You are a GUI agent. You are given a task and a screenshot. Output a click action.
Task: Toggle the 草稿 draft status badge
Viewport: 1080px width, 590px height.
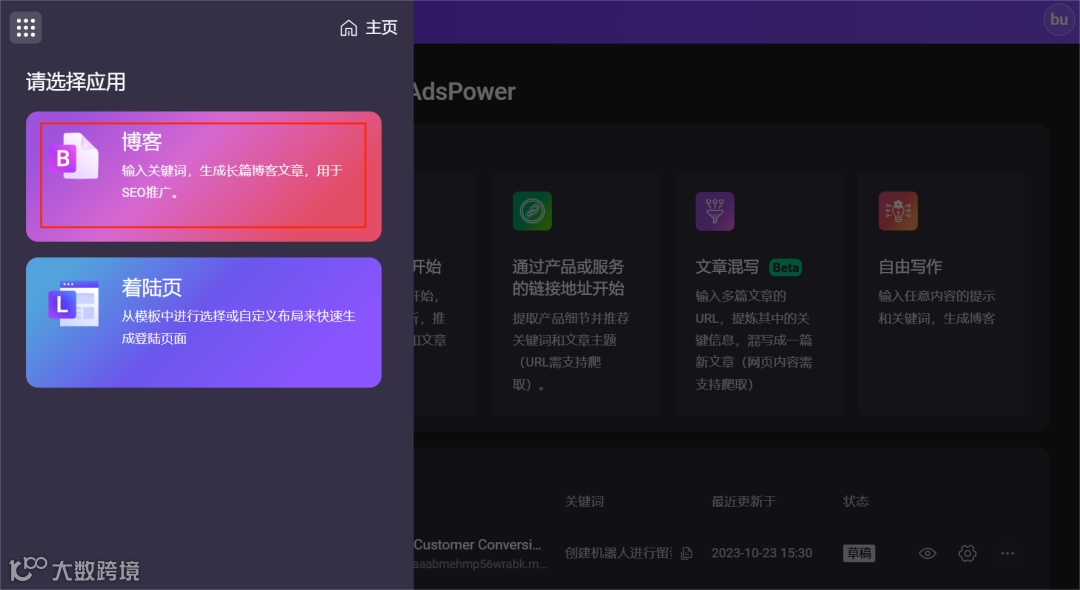pyautogui.click(x=859, y=553)
